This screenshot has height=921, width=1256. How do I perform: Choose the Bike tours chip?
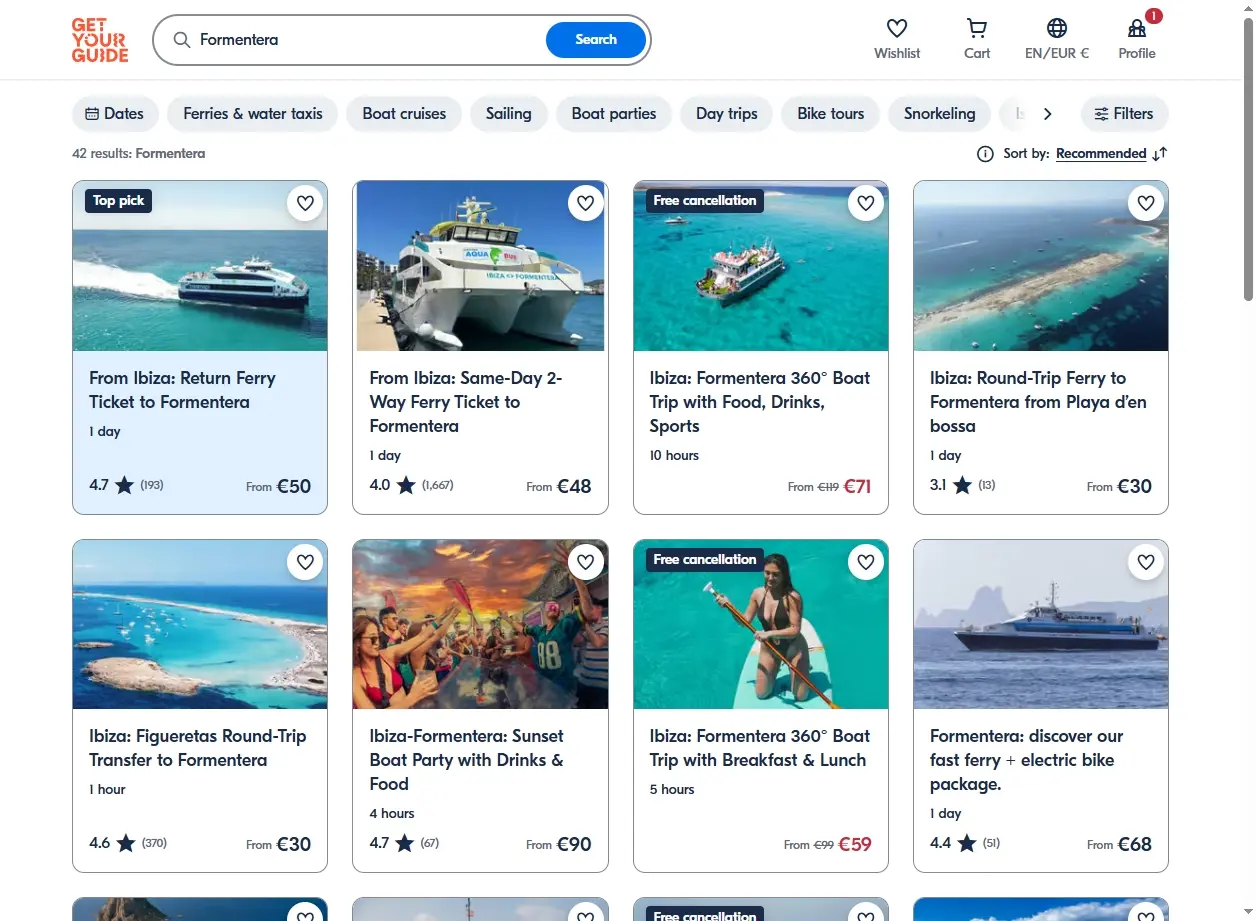pyautogui.click(x=830, y=114)
